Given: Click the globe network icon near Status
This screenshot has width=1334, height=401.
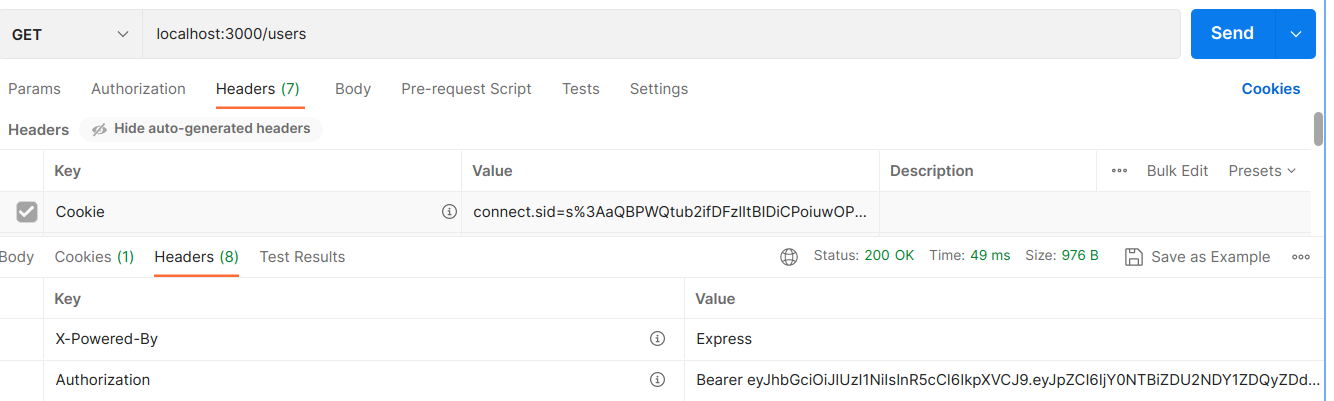Looking at the screenshot, I should (x=789, y=257).
